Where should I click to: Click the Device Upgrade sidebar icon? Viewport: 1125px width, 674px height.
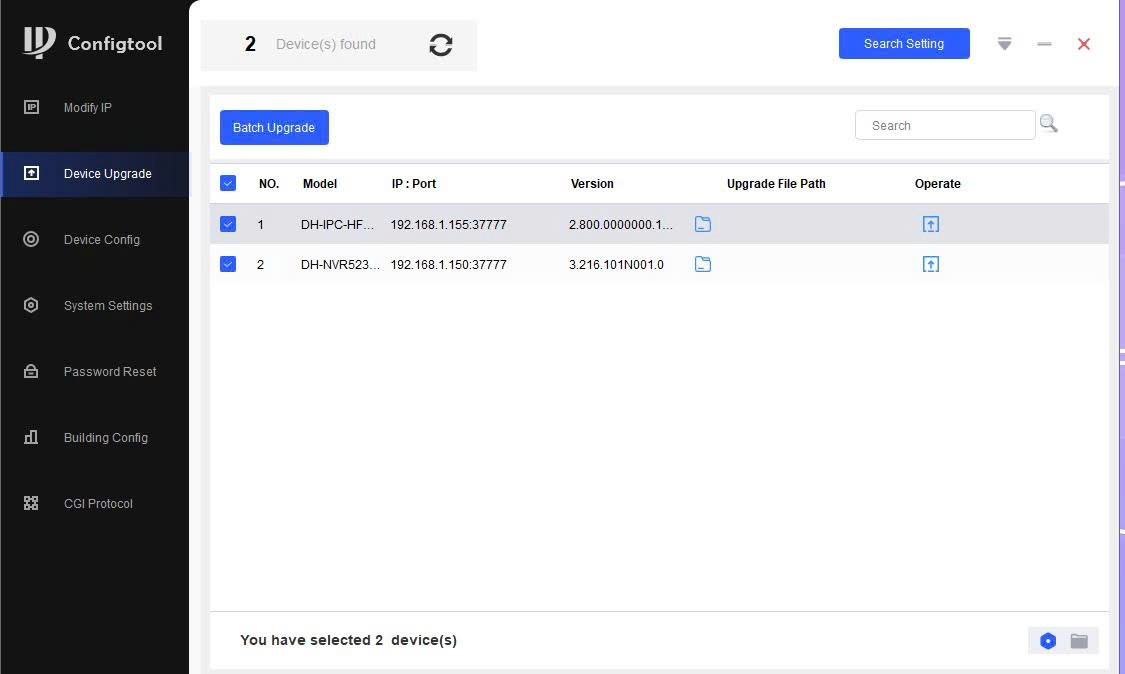click(31, 173)
